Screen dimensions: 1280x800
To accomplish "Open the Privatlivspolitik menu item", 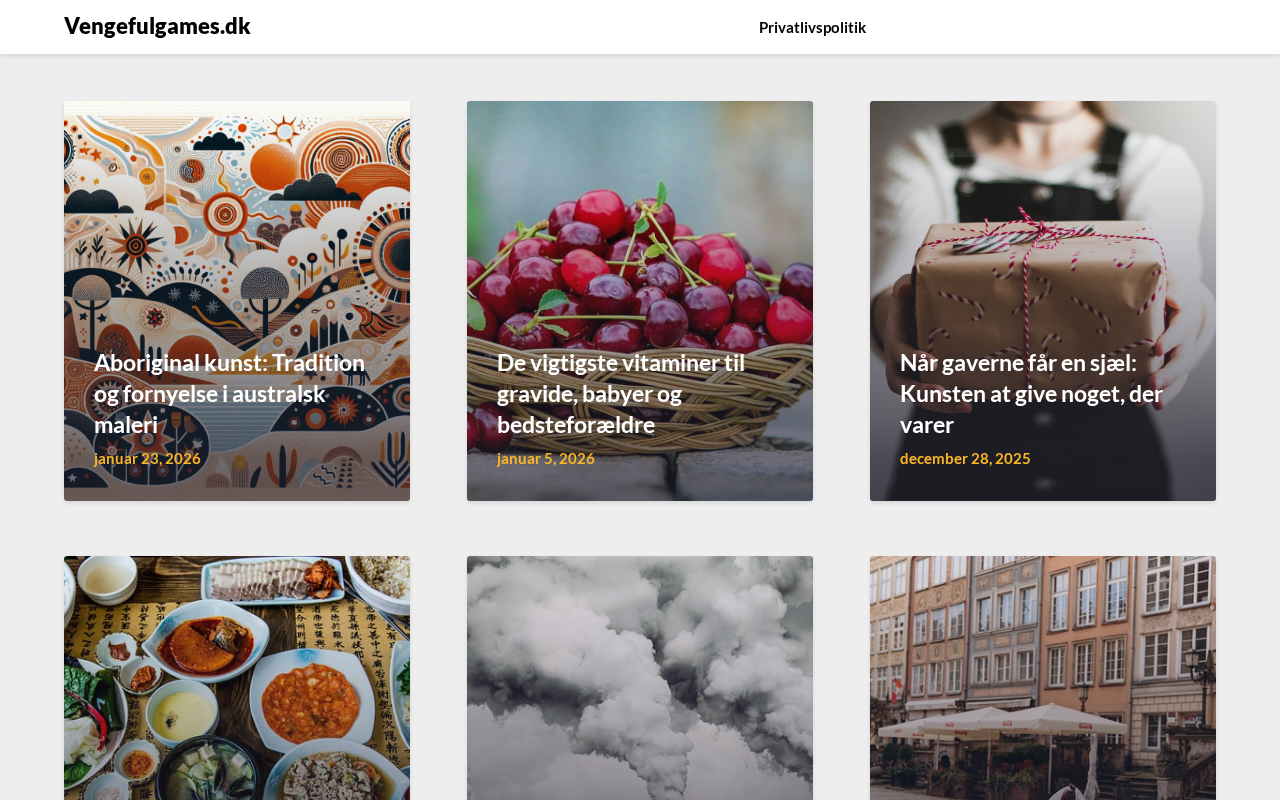I will 812,27.
